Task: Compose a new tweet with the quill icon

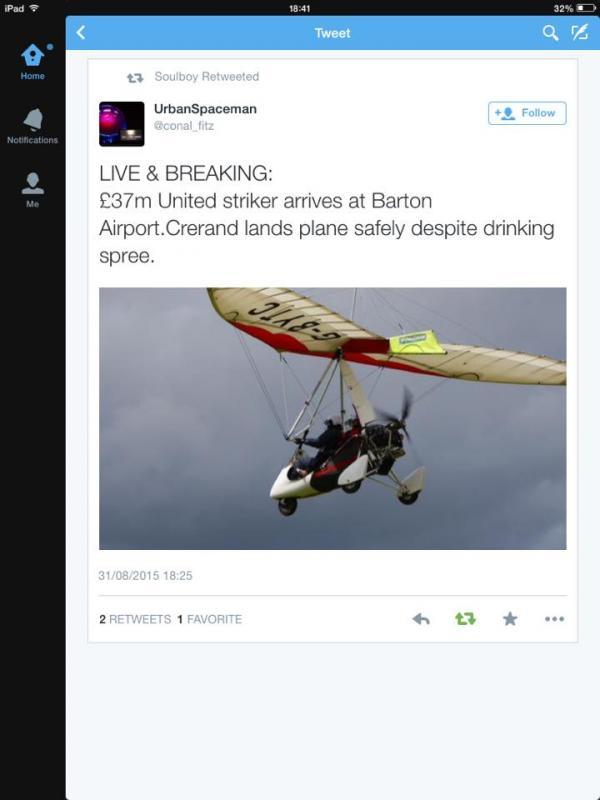Action: (x=580, y=33)
